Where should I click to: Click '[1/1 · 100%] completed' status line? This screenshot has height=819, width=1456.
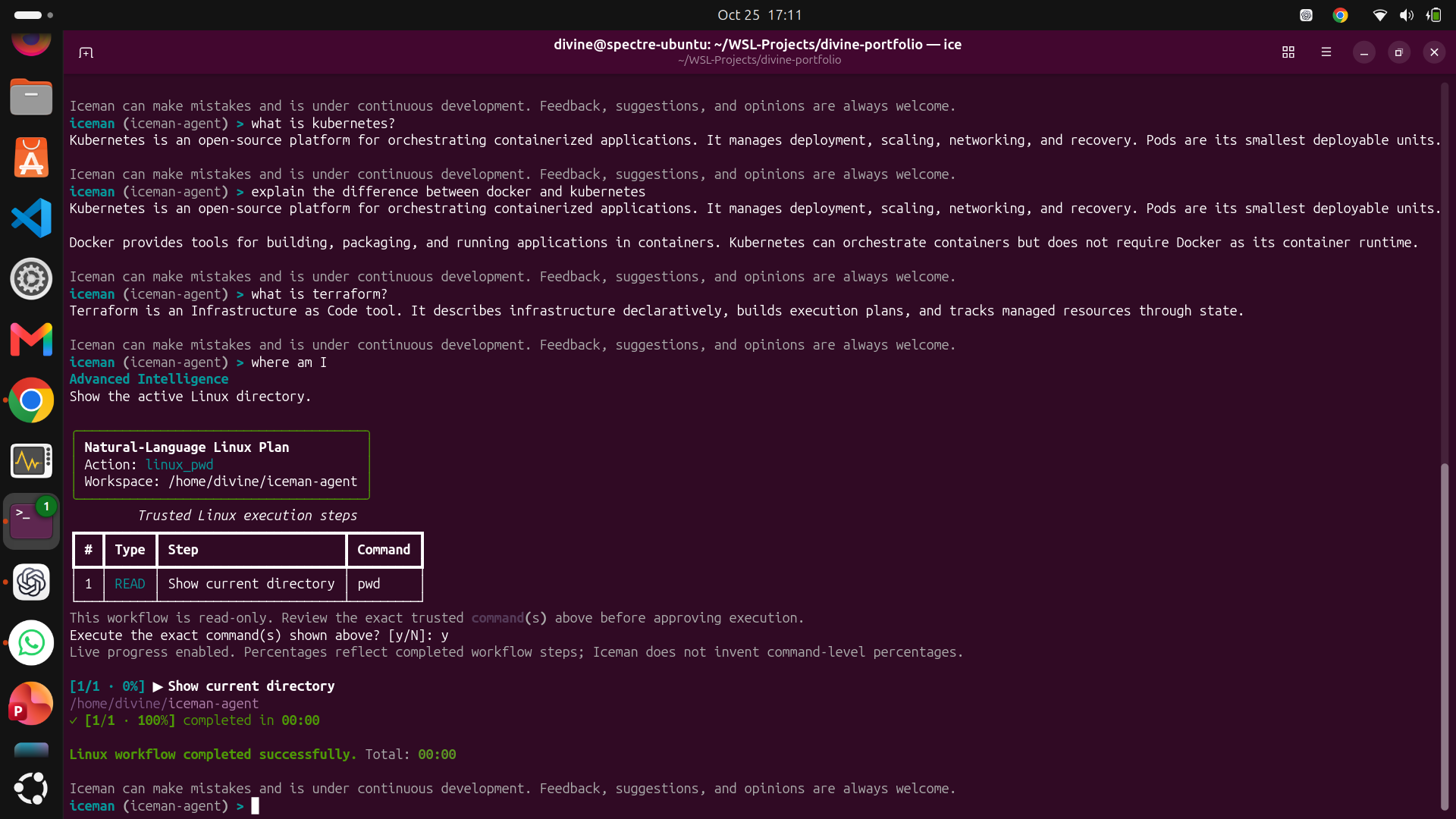(194, 720)
